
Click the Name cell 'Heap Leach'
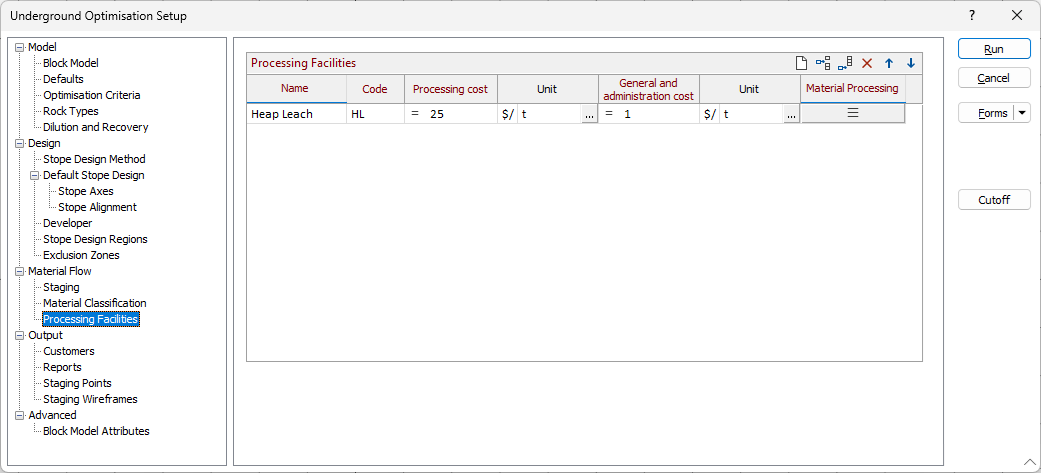[297, 114]
